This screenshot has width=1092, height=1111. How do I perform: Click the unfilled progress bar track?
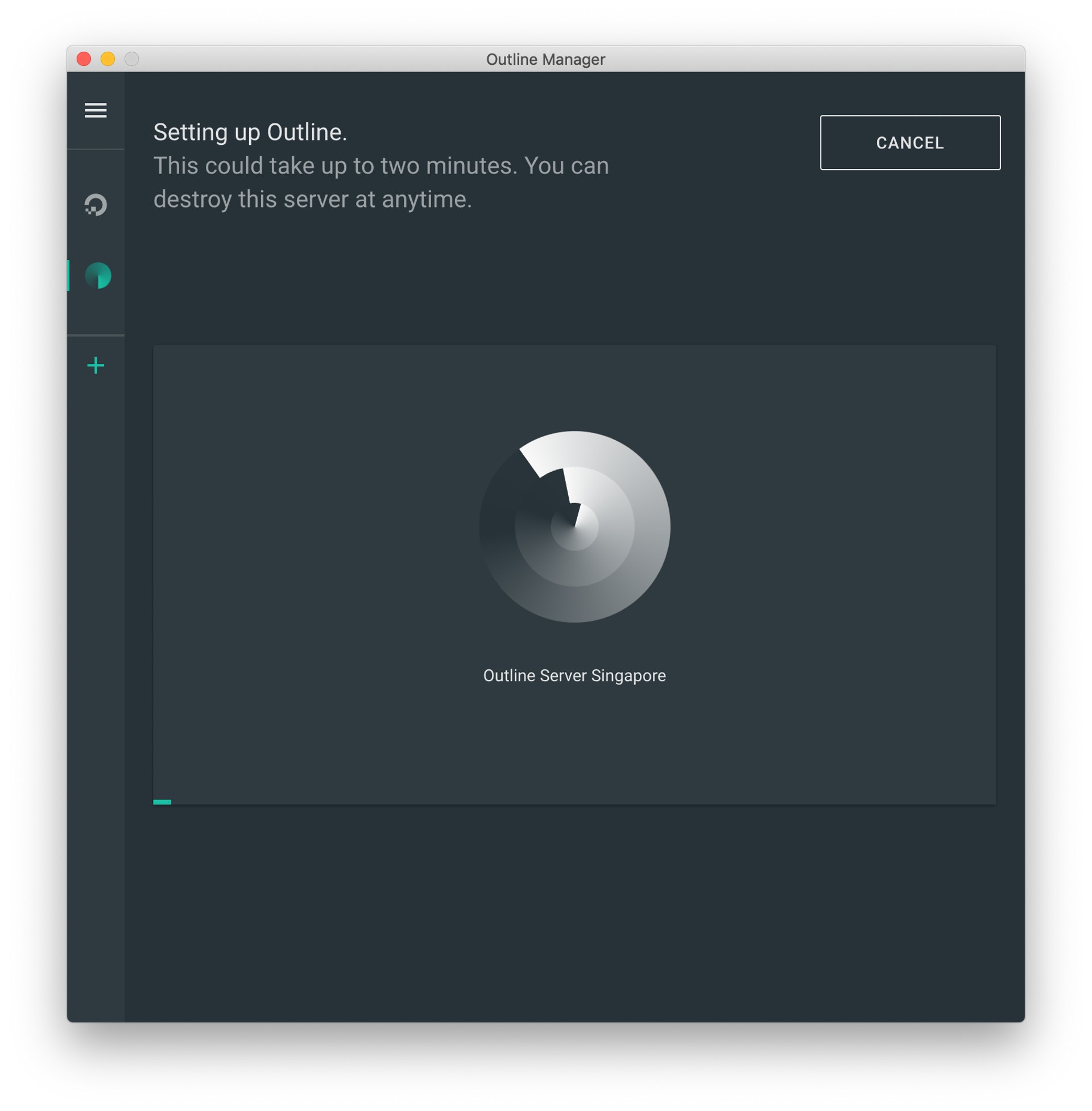(x=573, y=802)
